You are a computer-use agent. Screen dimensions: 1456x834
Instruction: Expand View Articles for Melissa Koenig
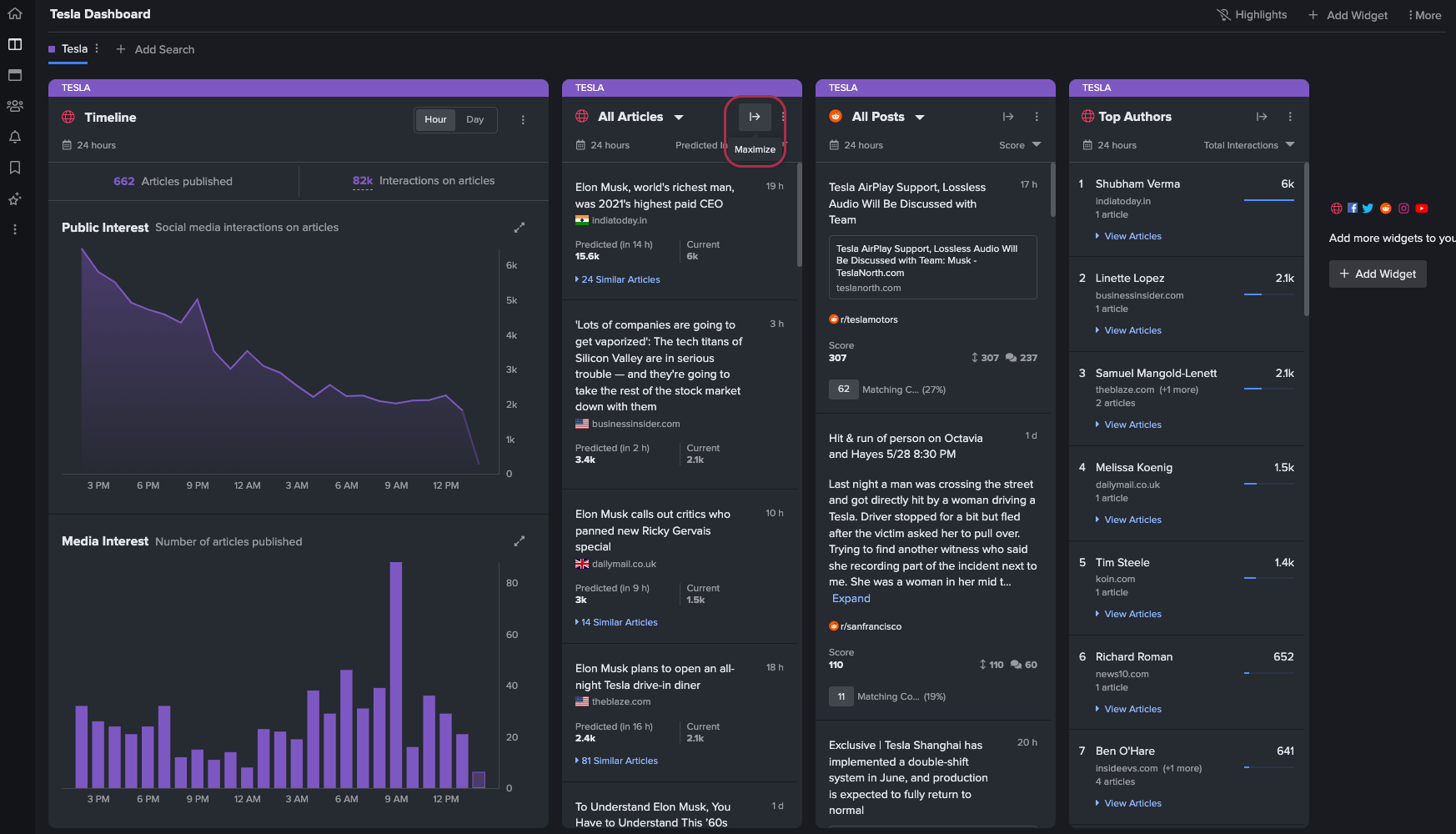tap(1129, 520)
